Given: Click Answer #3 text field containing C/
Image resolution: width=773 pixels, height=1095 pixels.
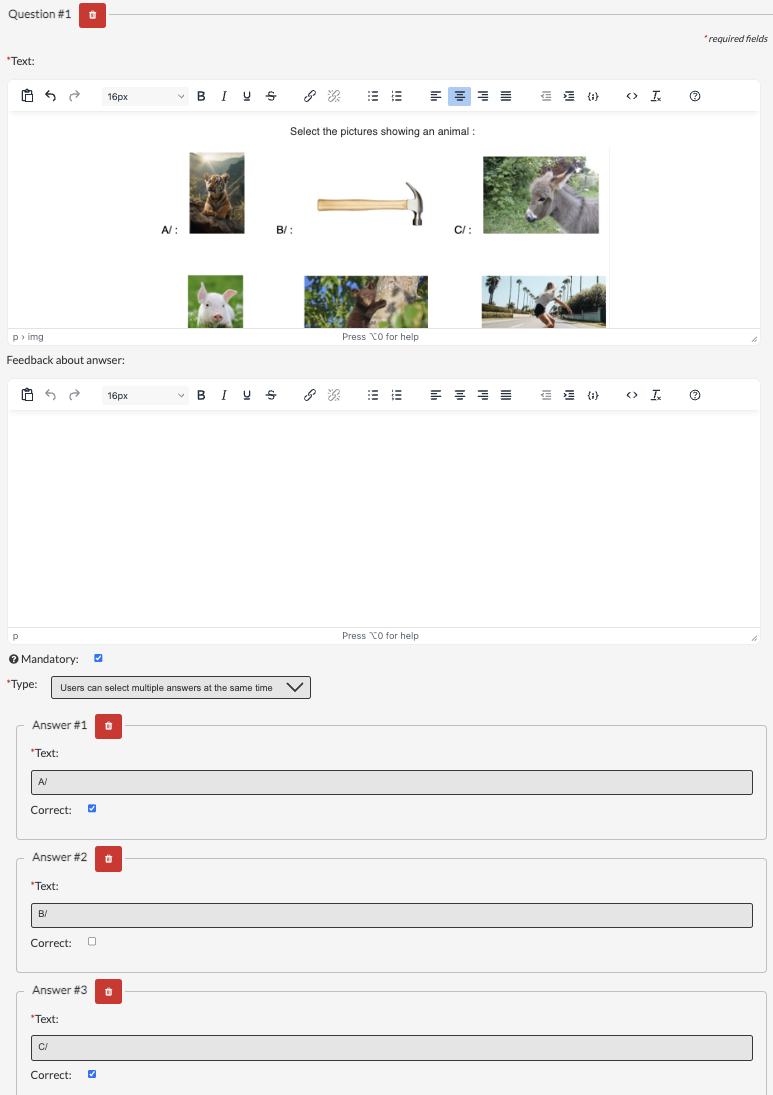Looking at the screenshot, I should point(392,1048).
